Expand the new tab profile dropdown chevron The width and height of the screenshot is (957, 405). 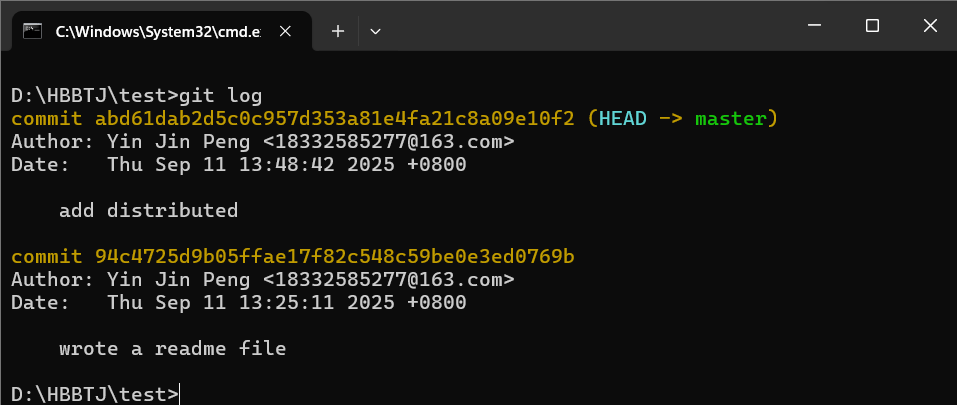coord(376,31)
